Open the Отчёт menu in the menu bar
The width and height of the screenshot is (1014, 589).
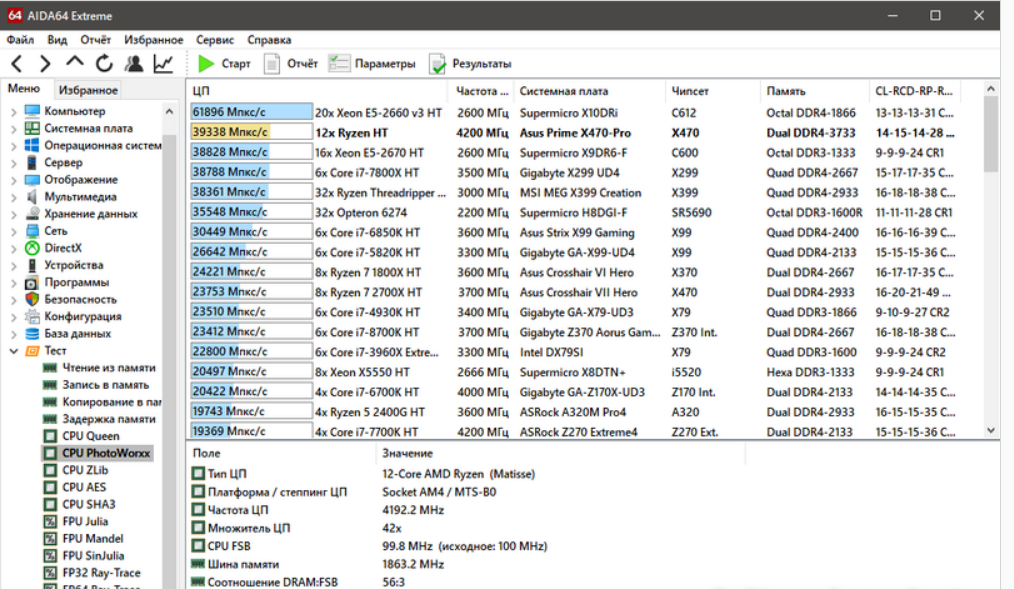point(96,39)
